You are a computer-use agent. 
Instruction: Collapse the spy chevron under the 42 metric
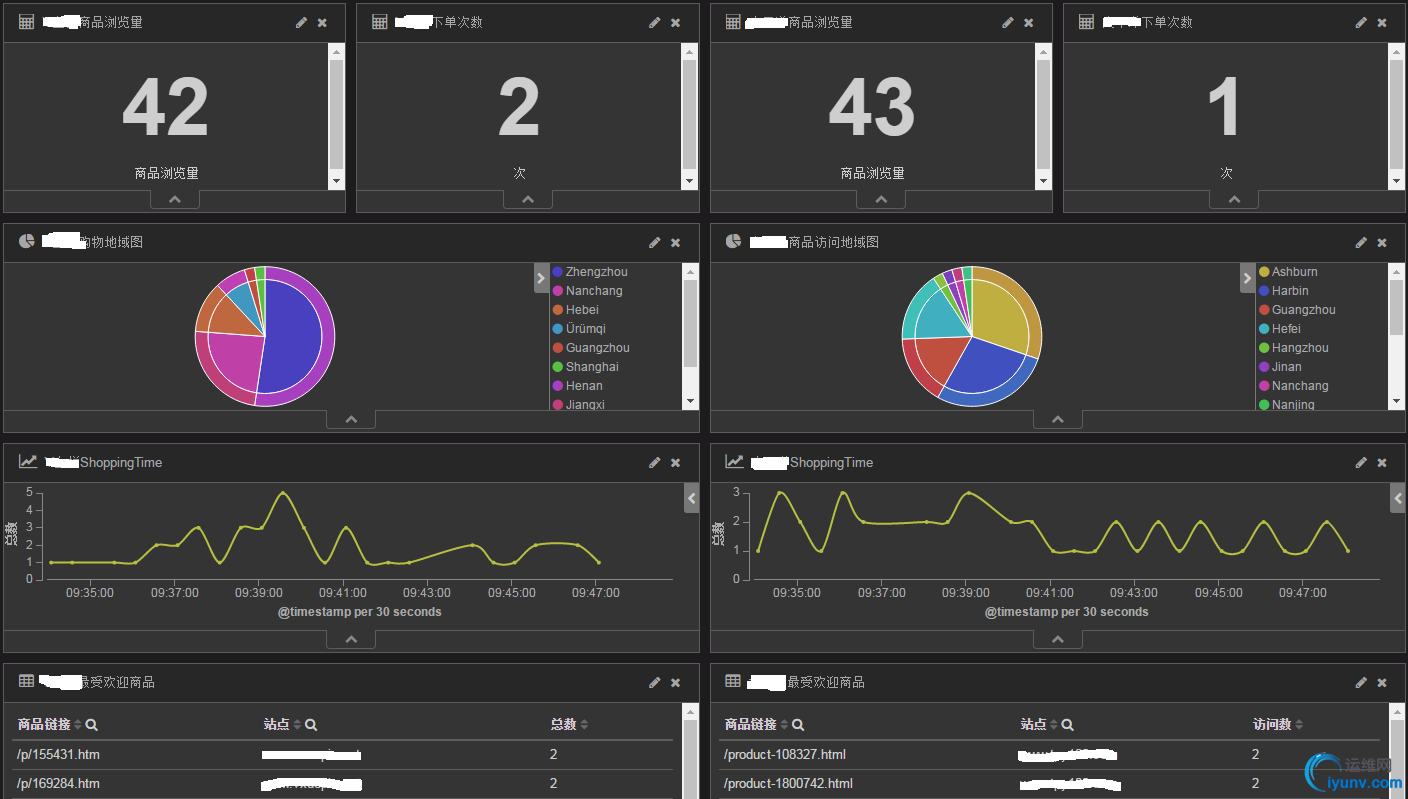pos(175,200)
